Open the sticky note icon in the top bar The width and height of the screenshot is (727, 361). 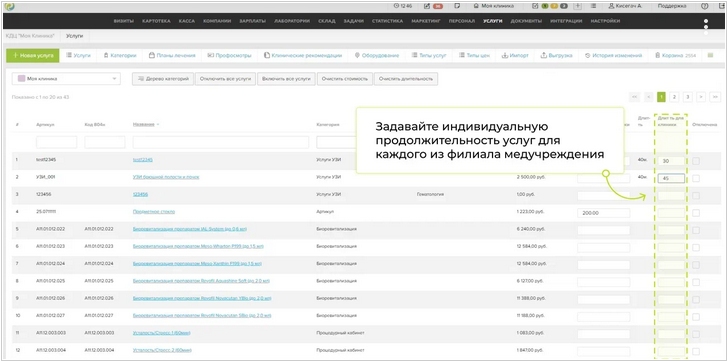coord(457,6)
